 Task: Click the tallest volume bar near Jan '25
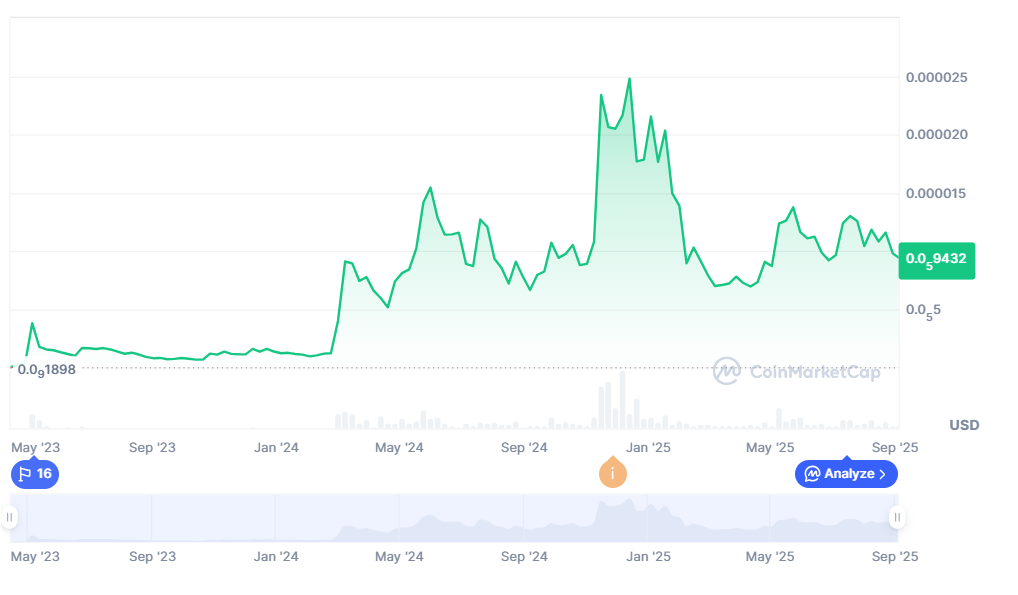click(622, 400)
